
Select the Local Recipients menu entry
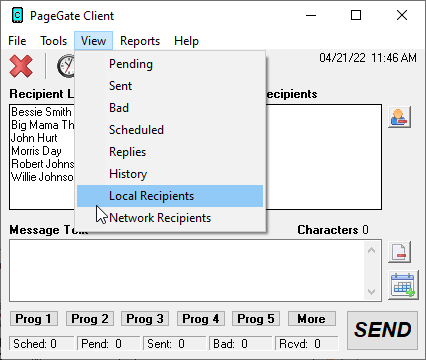[170, 196]
